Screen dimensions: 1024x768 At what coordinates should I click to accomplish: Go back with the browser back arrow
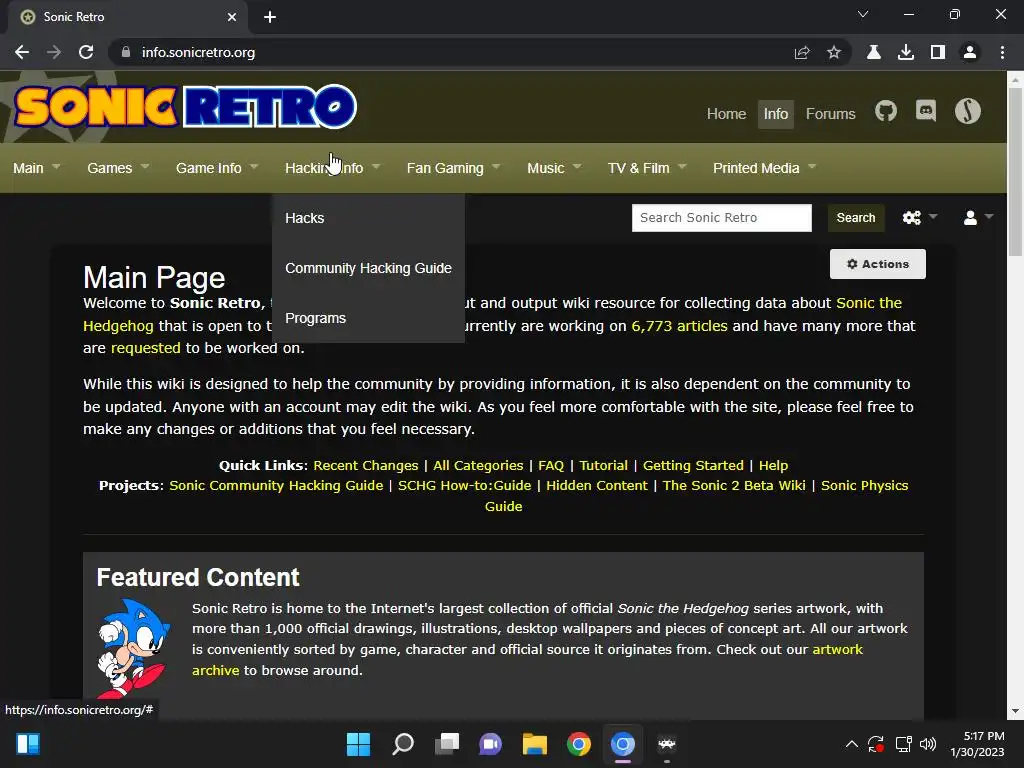click(x=22, y=52)
